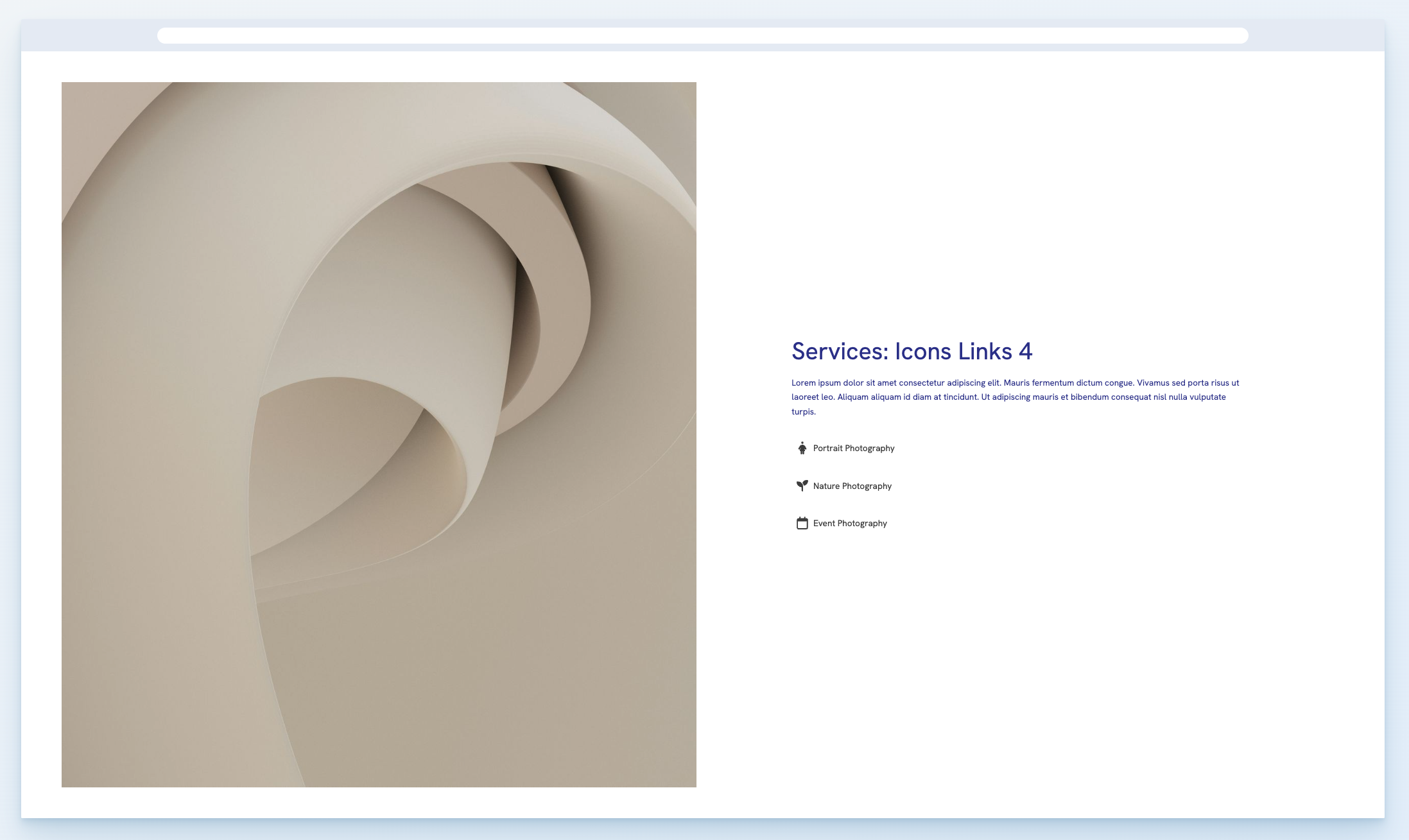Choose Nature Photography from the services list

852,486
